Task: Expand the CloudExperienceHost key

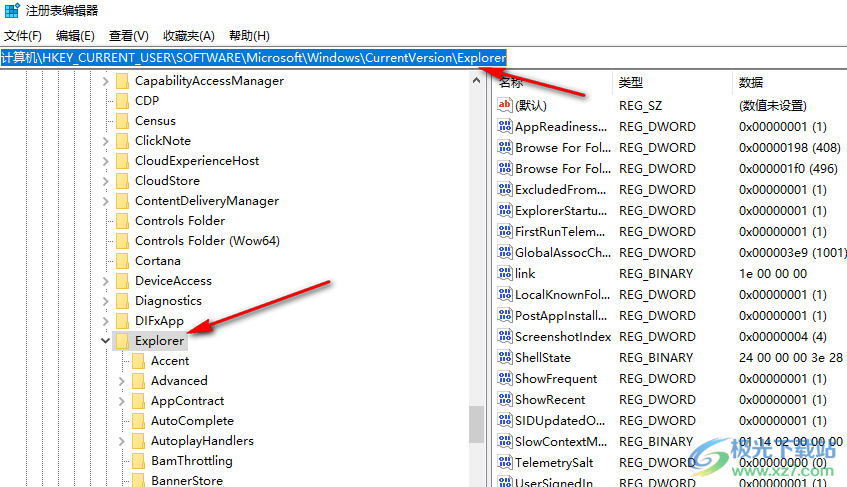Action: [x=106, y=161]
